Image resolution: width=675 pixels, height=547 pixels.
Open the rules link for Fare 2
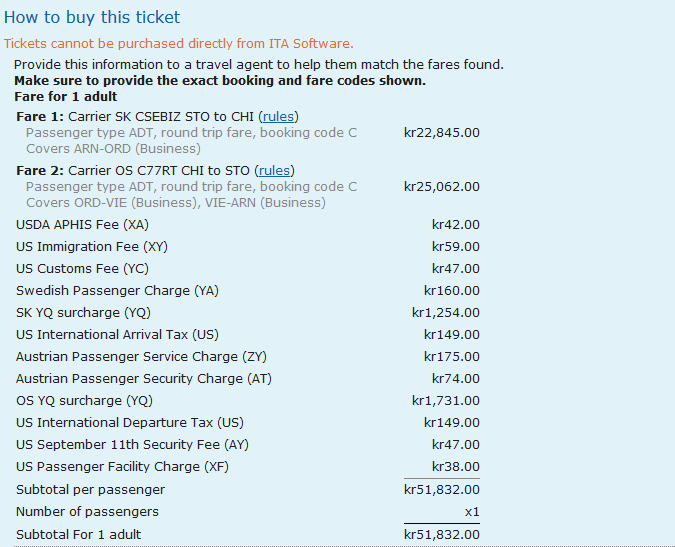(x=274, y=170)
